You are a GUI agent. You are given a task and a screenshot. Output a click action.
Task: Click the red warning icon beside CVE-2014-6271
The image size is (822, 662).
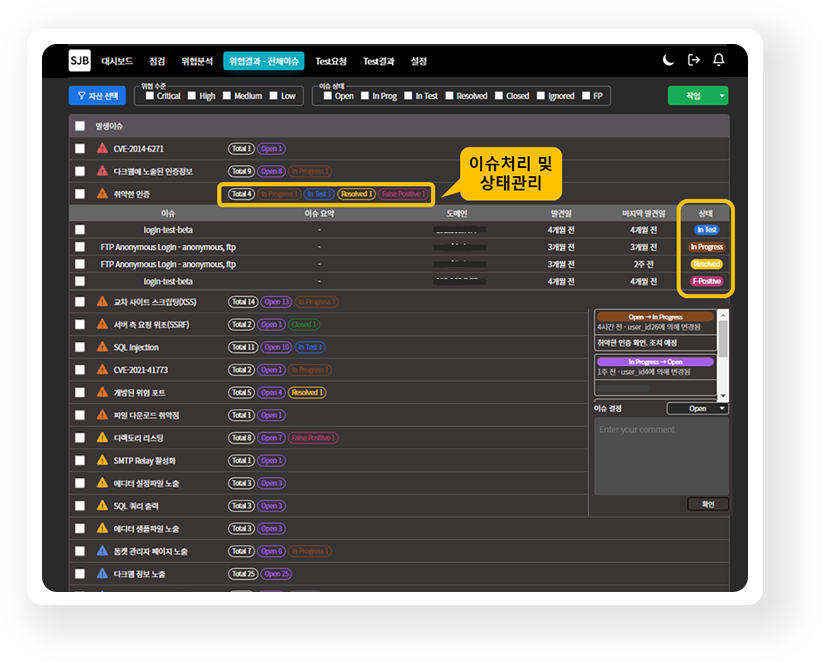coord(102,149)
